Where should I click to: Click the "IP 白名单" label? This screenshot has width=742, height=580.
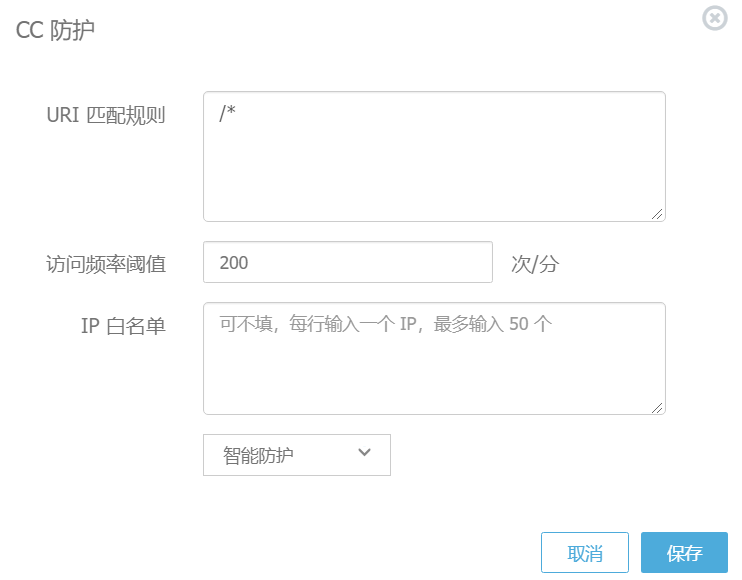pos(123,326)
